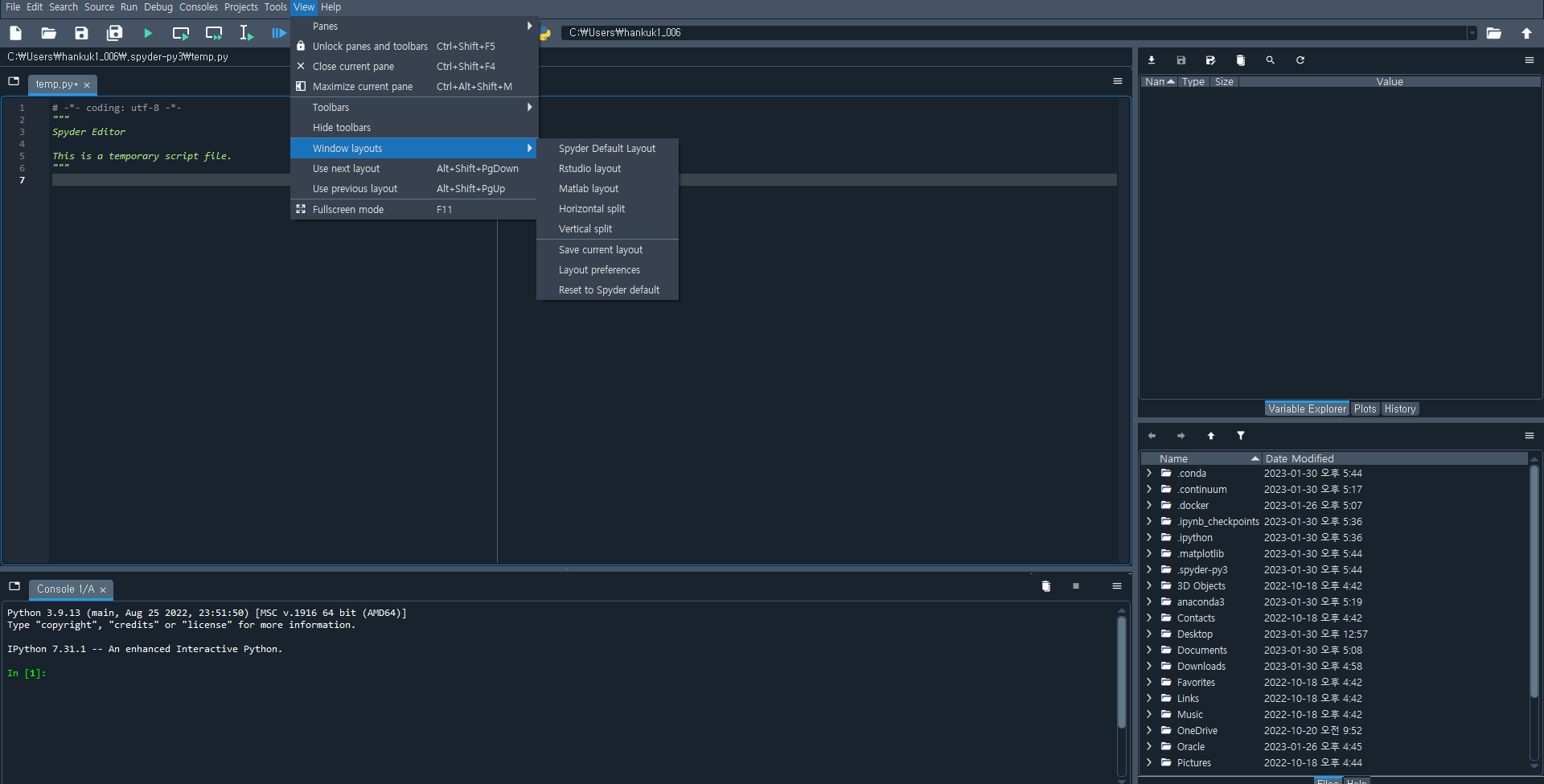1544x784 pixels.
Task: Click Run cell and advance icon
Action: click(x=214, y=33)
